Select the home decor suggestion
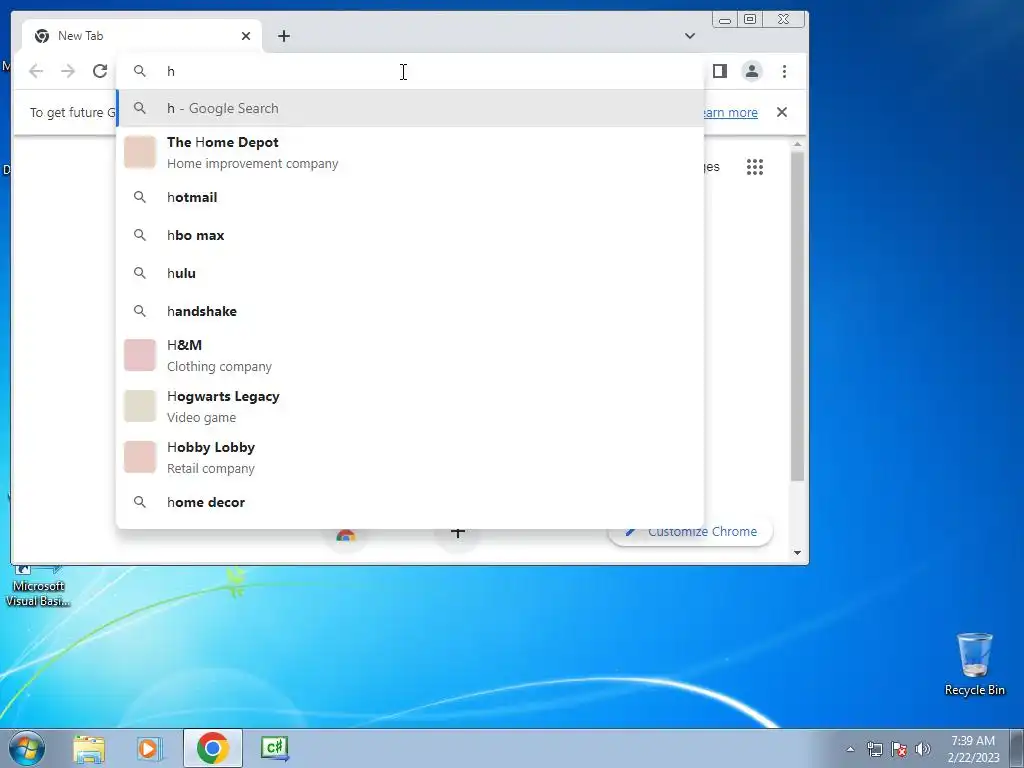Viewport: 1024px width, 768px height. 410,502
